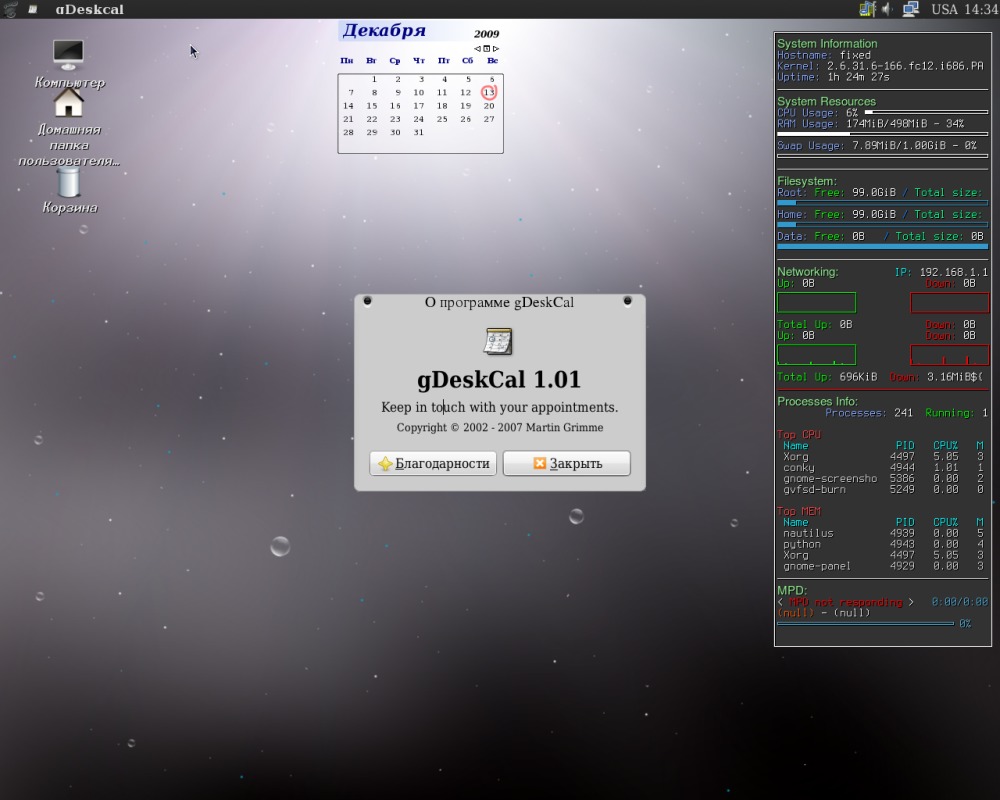Select day 24 in the calendar
Screen dimensions: 1000x800
[418, 119]
